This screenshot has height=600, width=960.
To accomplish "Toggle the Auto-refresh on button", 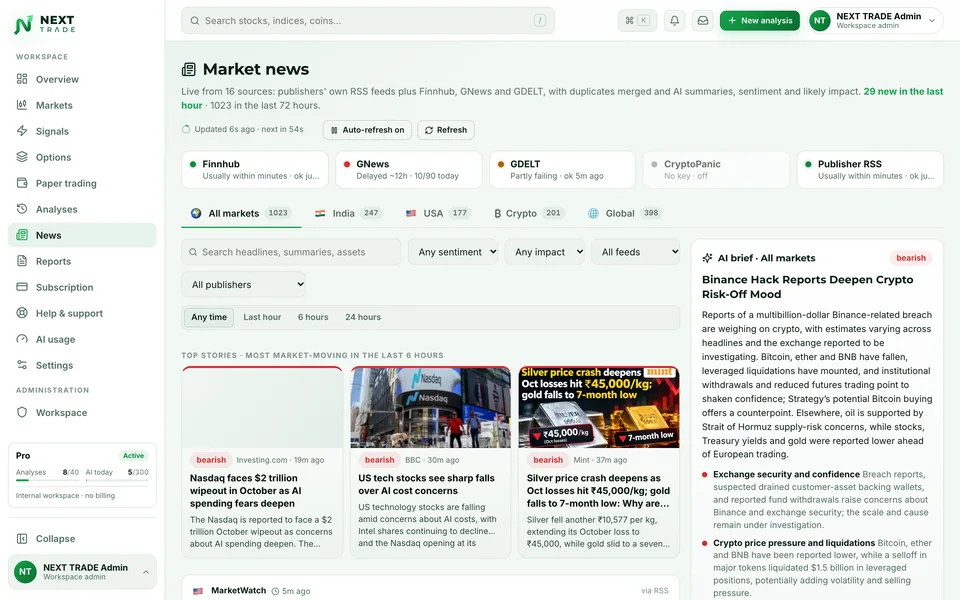I will 367,130.
